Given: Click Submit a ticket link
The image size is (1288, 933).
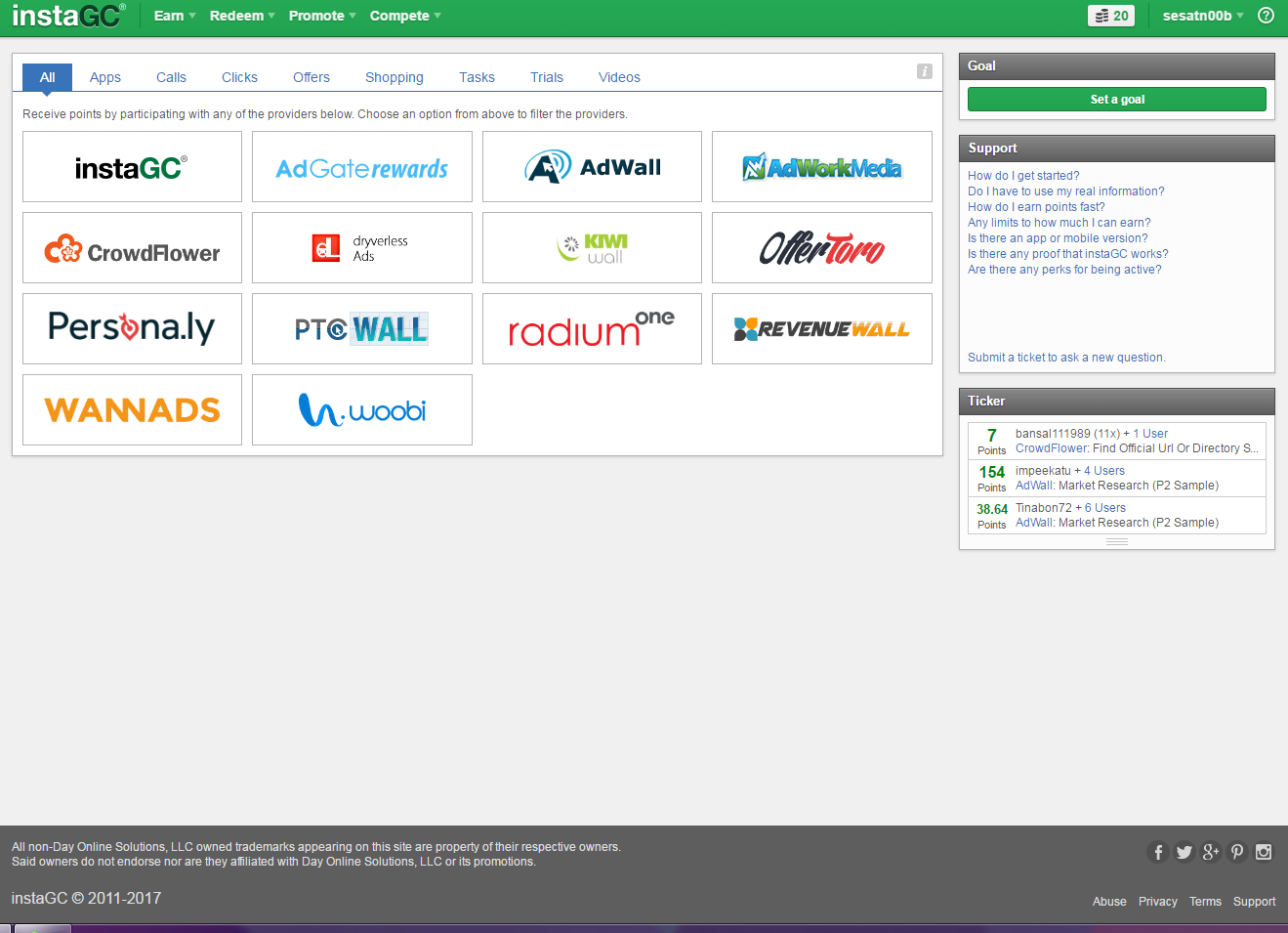Looking at the screenshot, I should [1066, 358].
